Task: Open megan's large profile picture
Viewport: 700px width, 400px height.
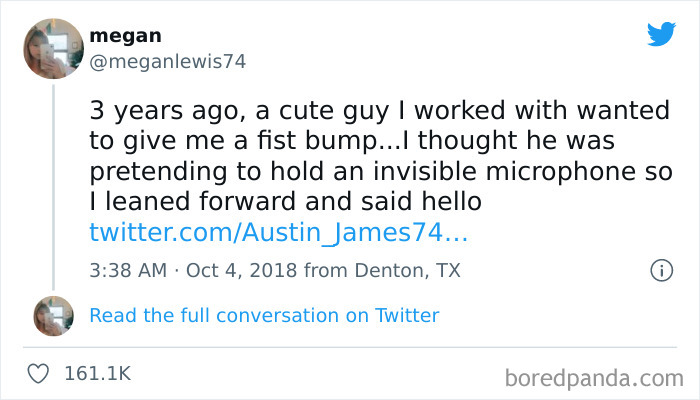Action: click(53, 49)
